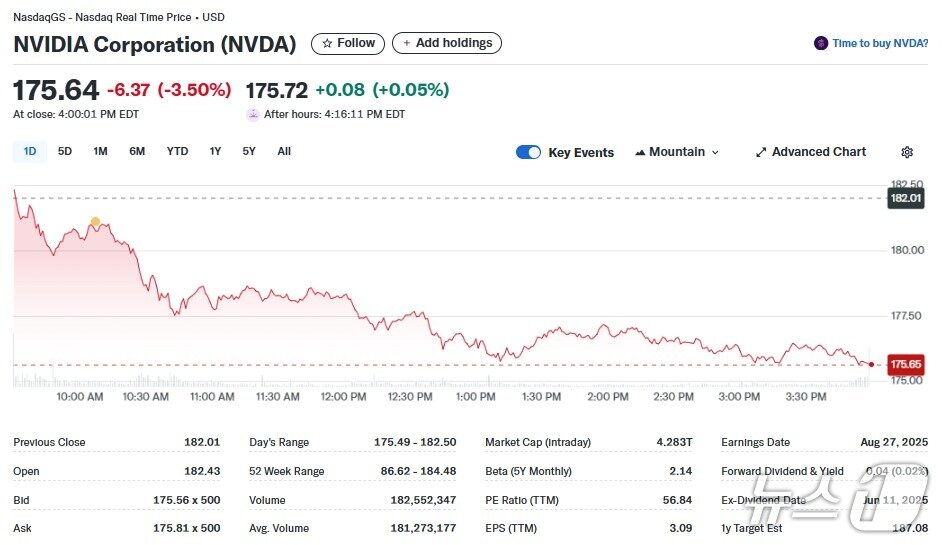Open the Time to buy NVDA link

click(x=880, y=43)
